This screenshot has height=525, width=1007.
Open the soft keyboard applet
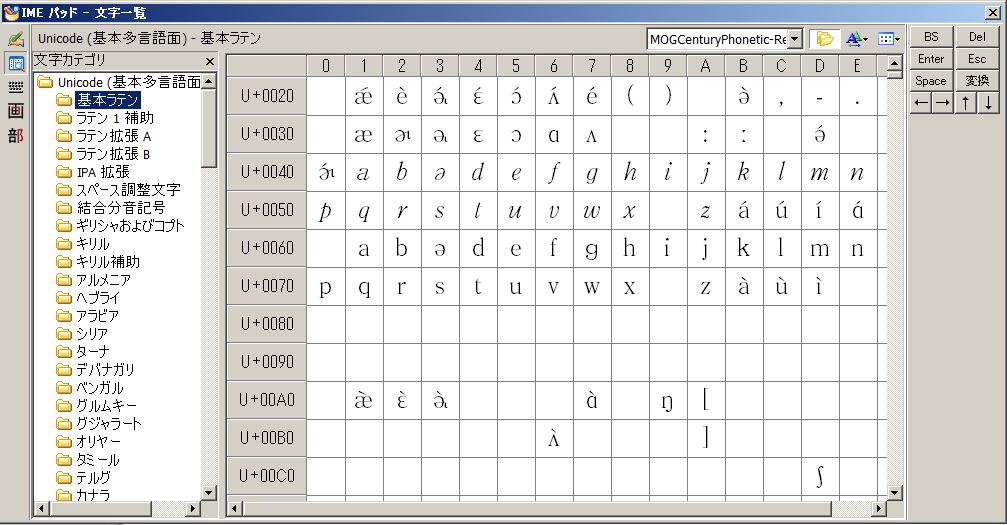(x=15, y=87)
